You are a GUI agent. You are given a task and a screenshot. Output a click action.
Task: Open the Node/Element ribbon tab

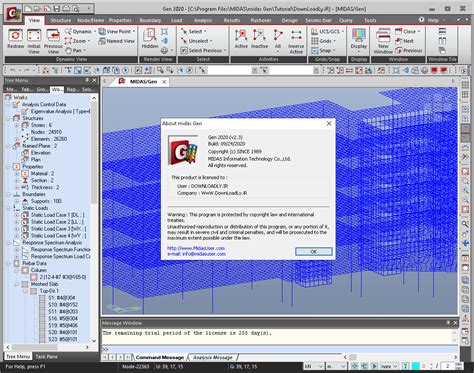(x=90, y=20)
